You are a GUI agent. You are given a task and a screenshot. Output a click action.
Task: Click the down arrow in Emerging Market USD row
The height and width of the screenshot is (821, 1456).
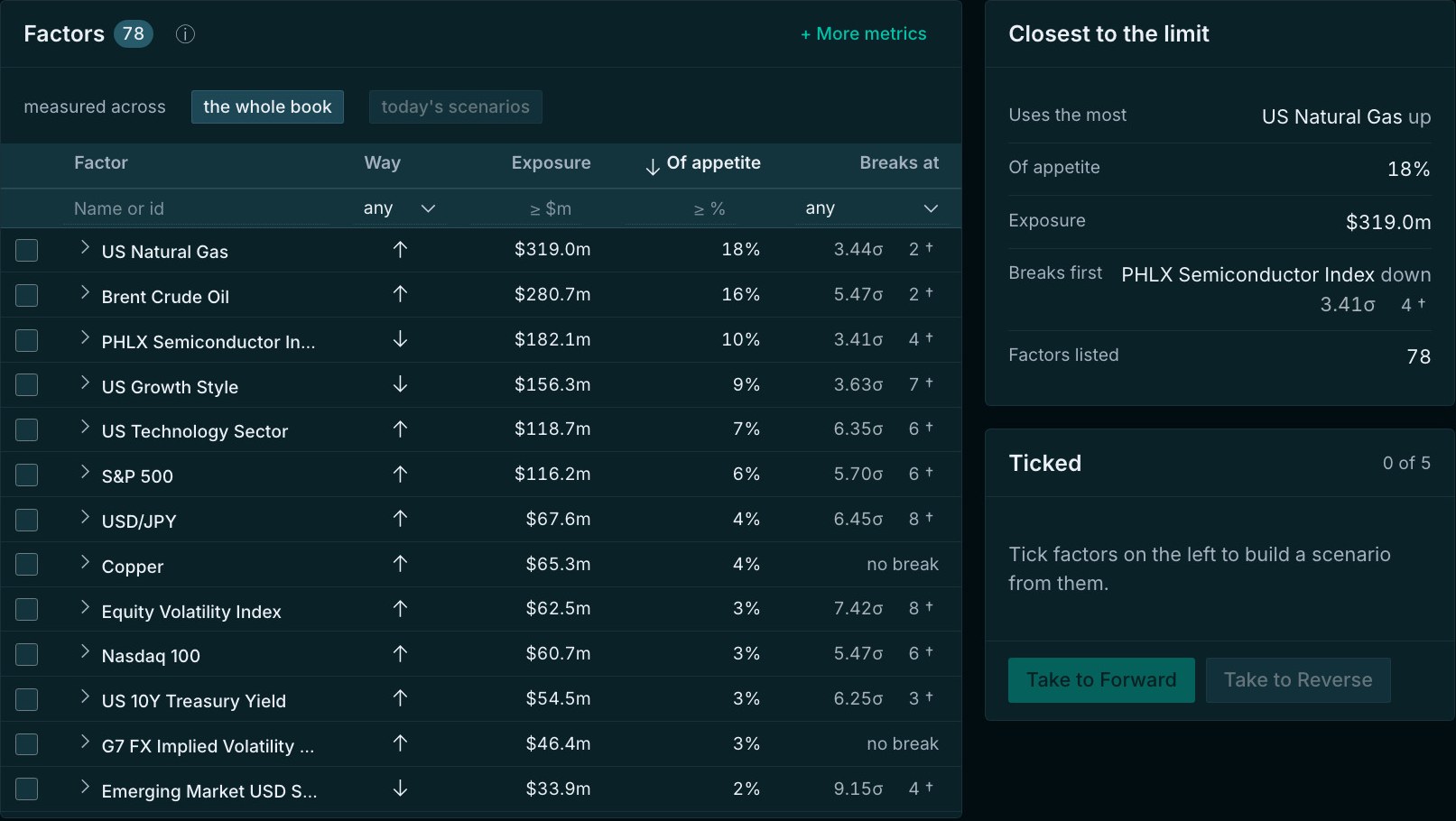401,789
